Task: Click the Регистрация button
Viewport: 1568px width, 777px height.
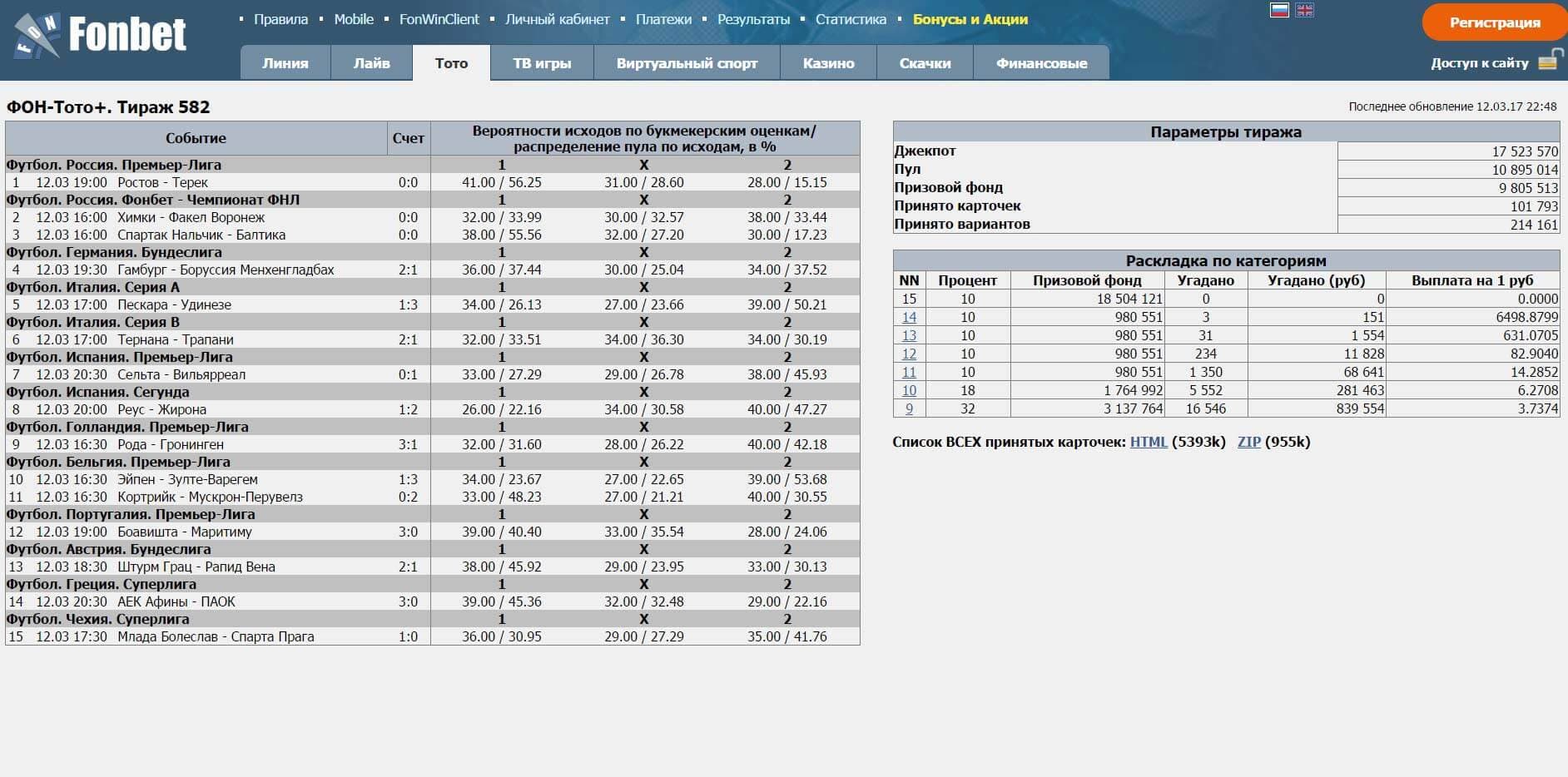Action: coord(1495,22)
